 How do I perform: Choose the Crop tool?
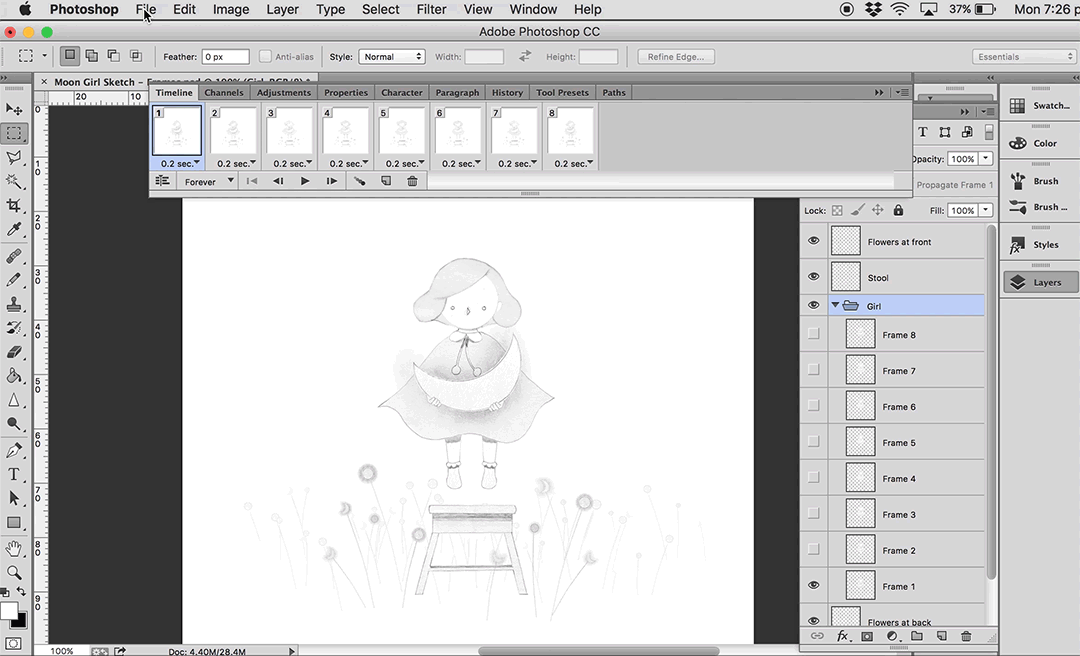[14, 205]
